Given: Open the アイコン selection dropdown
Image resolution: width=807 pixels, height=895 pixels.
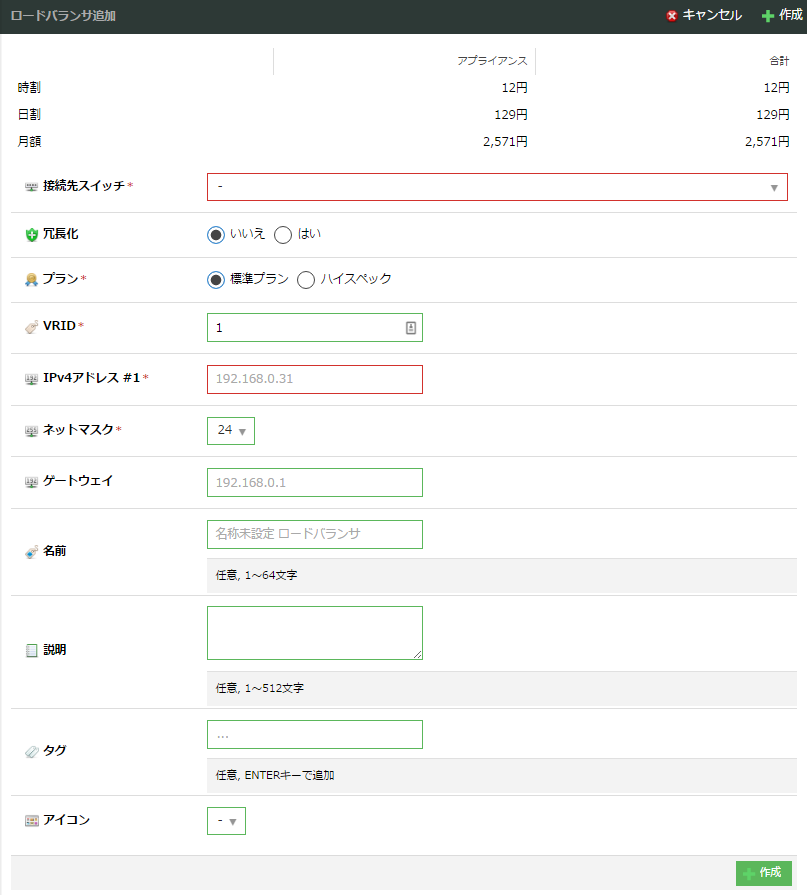Looking at the screenshot, I should pos(226,821).
